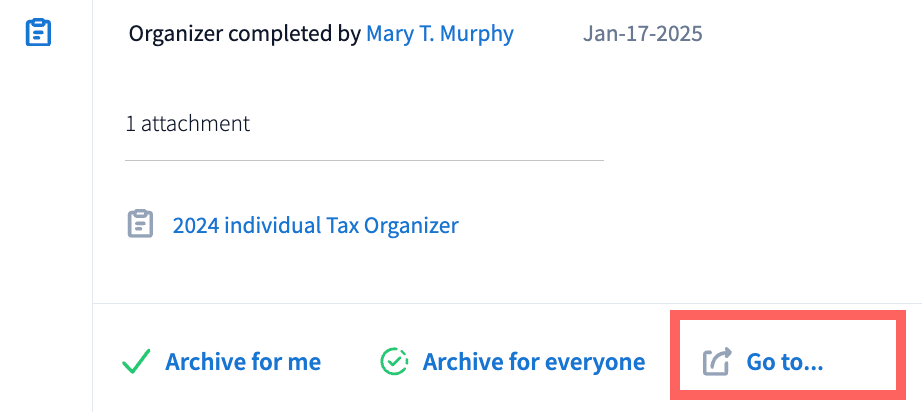
Task: Click the "Organizer completed by" text
Action: point(245,34)
